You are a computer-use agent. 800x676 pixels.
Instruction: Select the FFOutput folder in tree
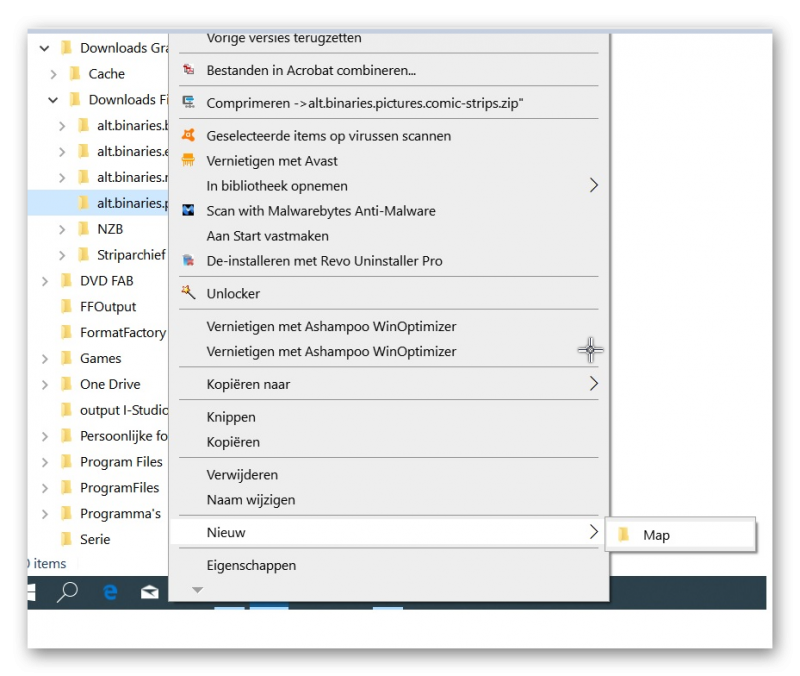pyautogui.click(x=107, y=307)
